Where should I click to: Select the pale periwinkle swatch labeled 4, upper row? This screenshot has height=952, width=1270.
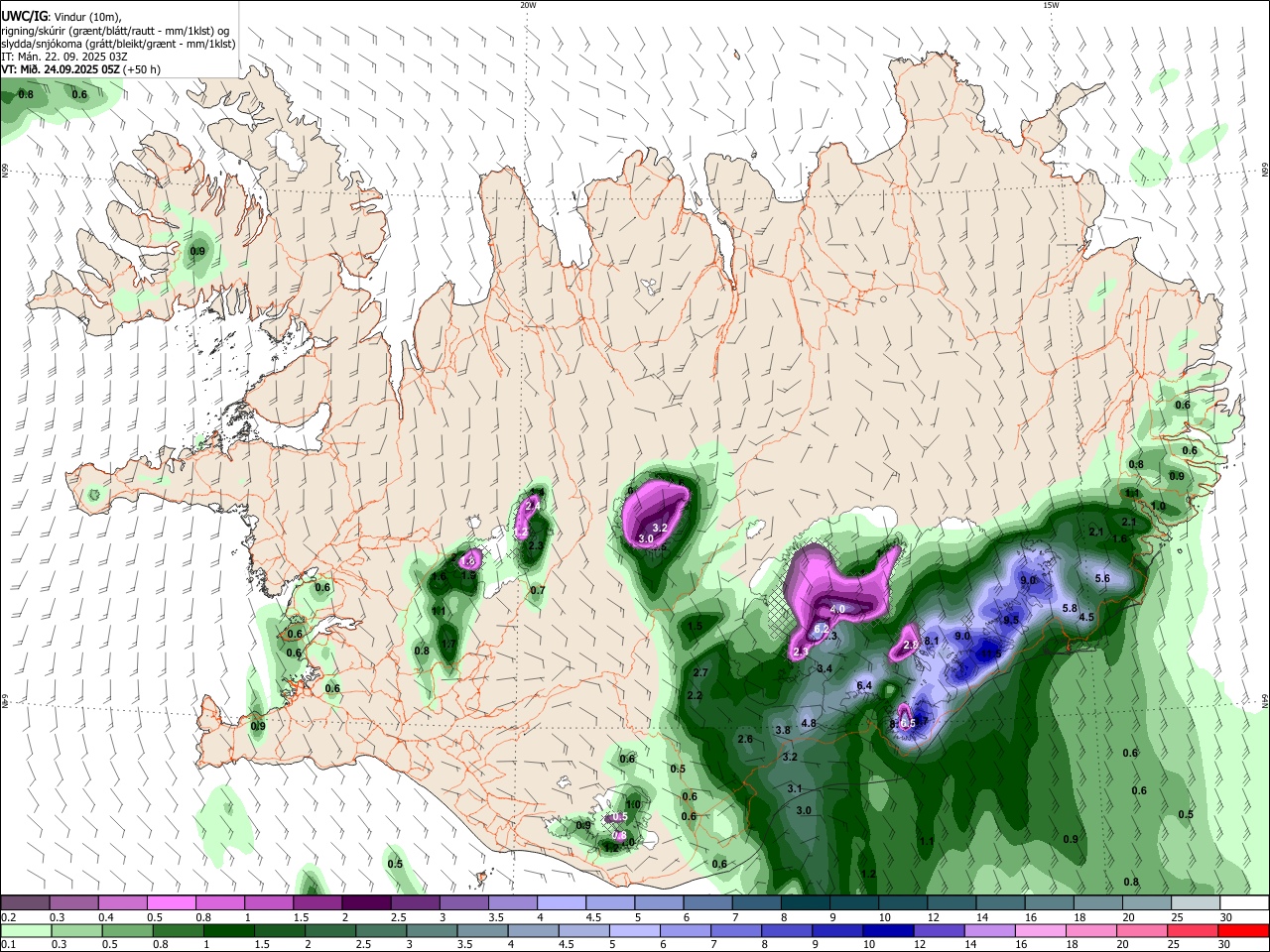[562, 902]
